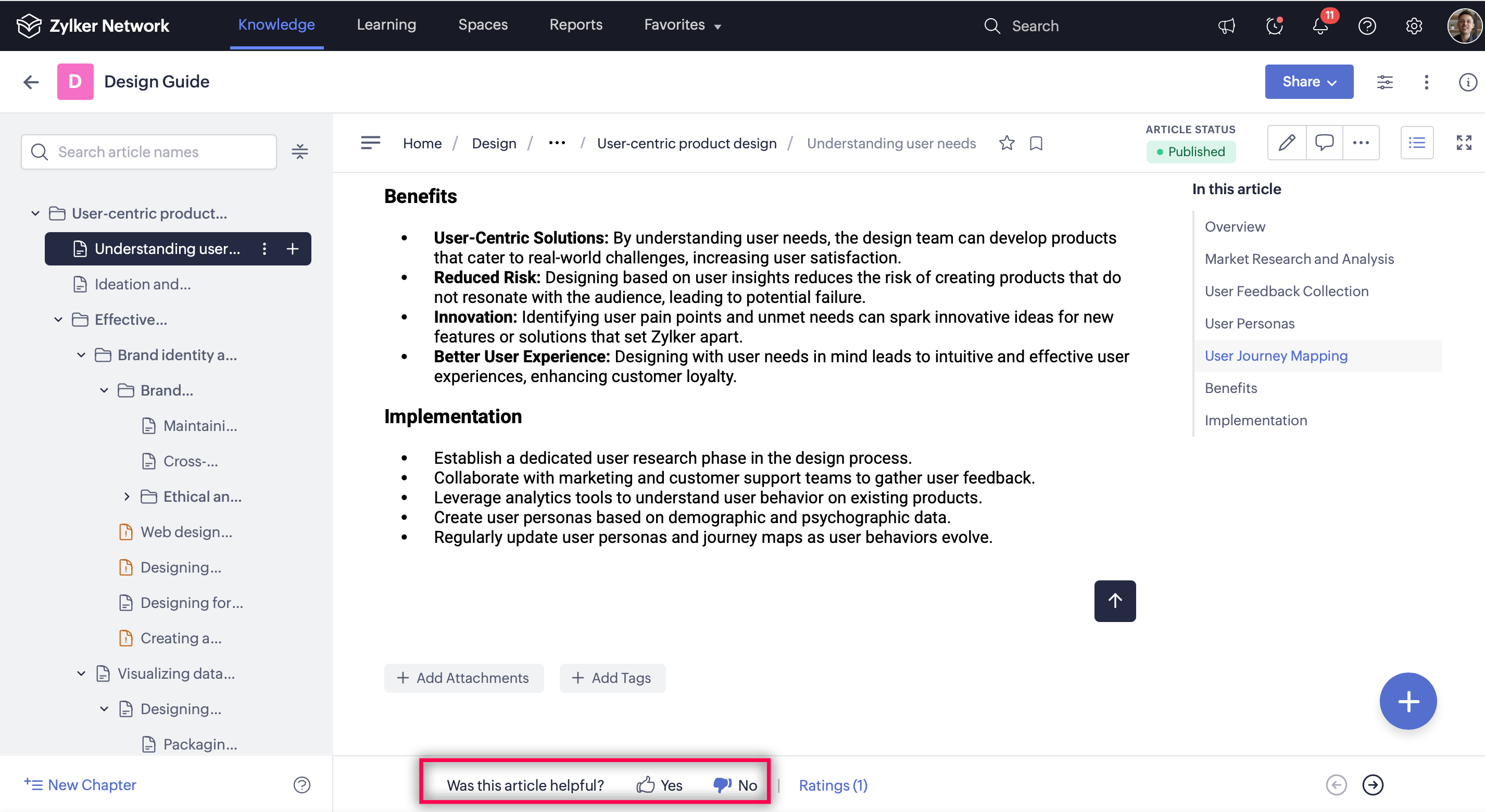Open the notifications bell icon
1485x812 pixels.
click(x=1320, y=26)
